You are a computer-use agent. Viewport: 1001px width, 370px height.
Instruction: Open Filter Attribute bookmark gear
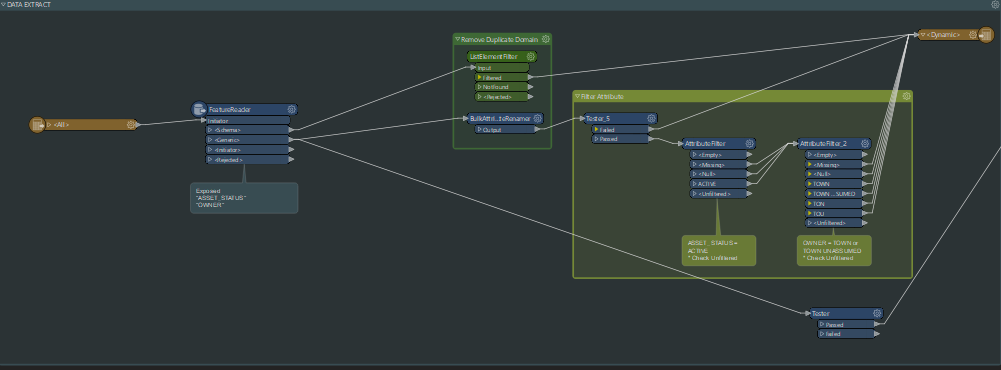coord(907,96)
